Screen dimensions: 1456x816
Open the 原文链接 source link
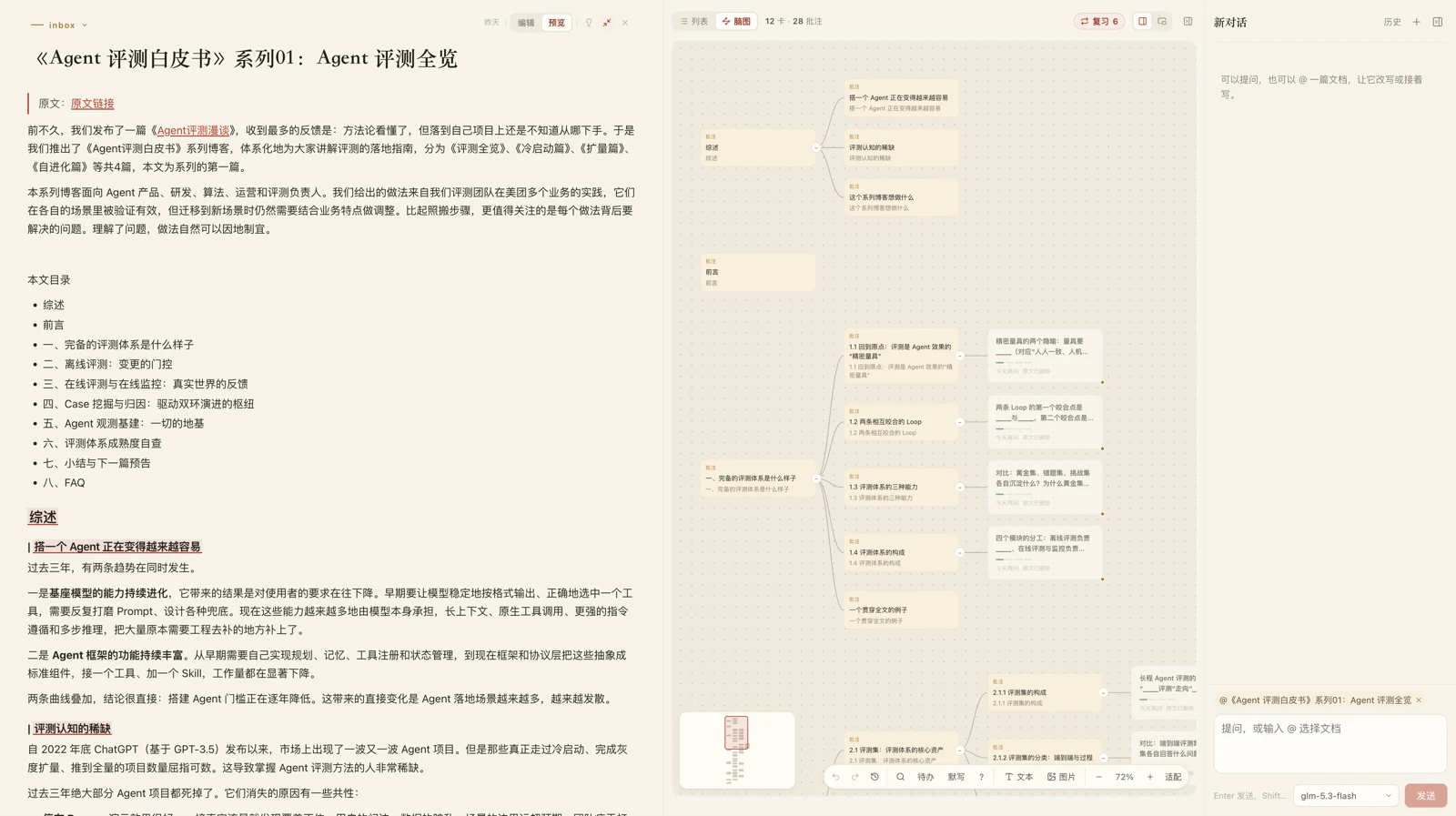[x=93, y=104]
